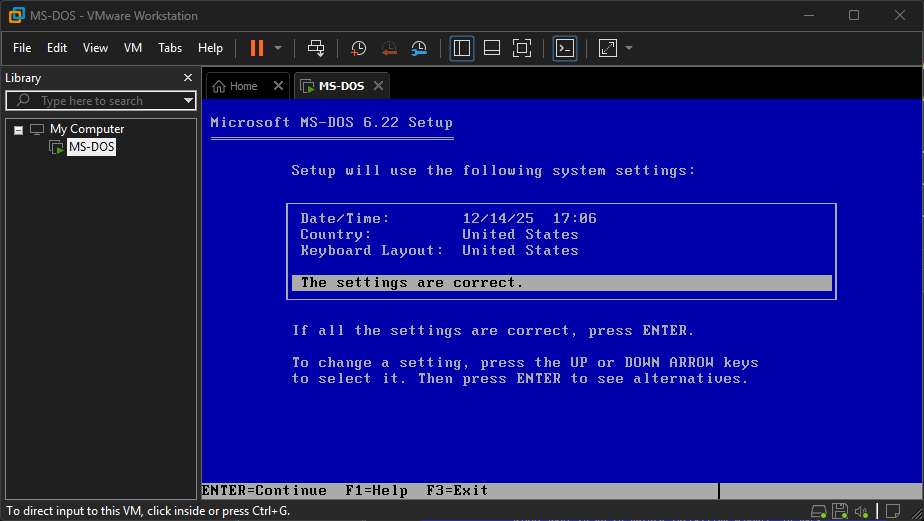Switch to the Home tab

[x=236, y=86]
